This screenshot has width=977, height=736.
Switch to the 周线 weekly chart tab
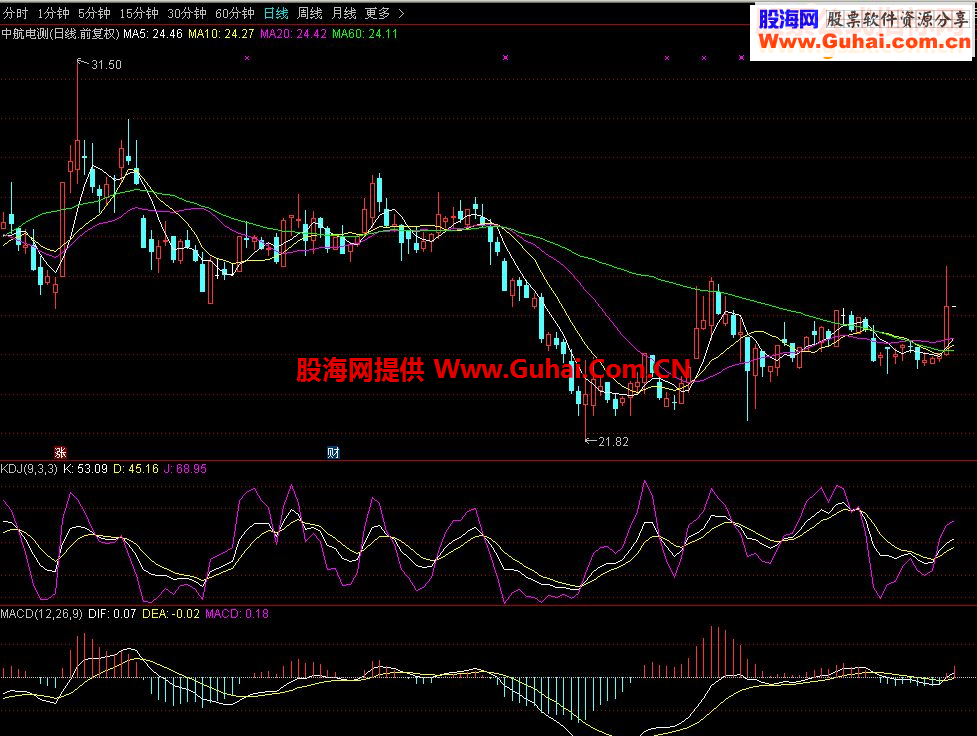click(310, 13)
